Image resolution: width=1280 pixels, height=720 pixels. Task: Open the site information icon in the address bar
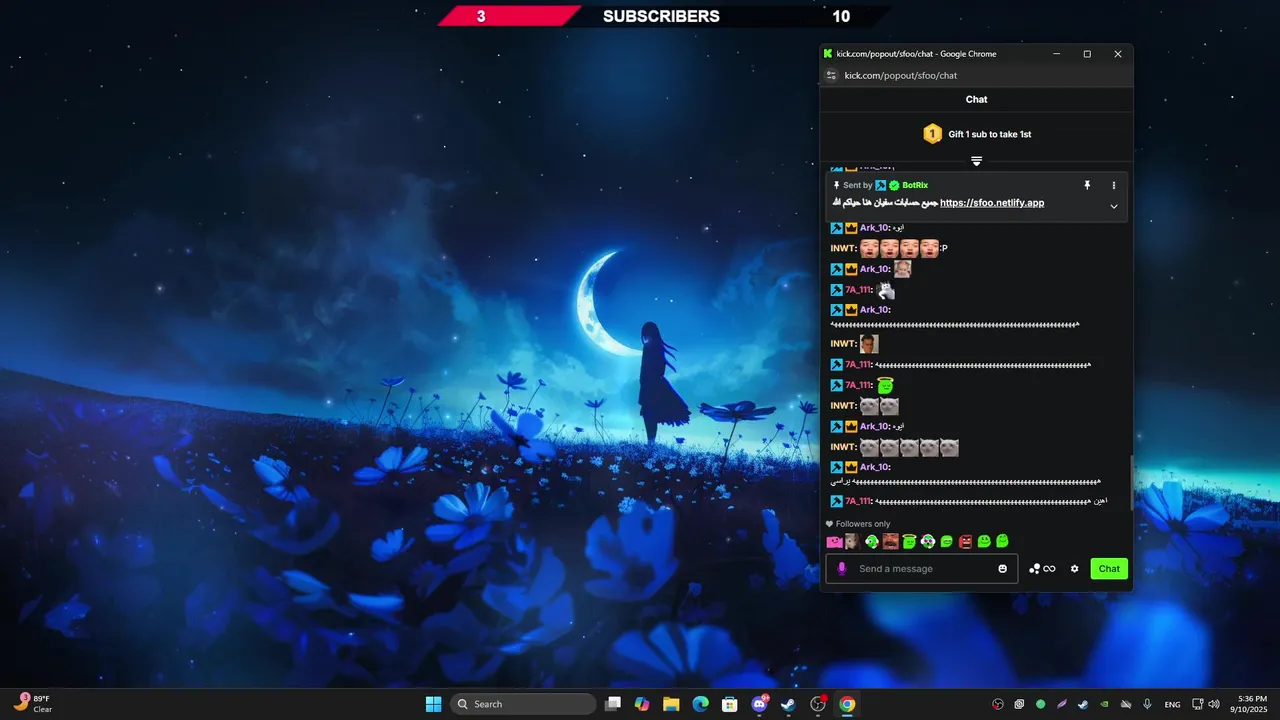(831, 75)
